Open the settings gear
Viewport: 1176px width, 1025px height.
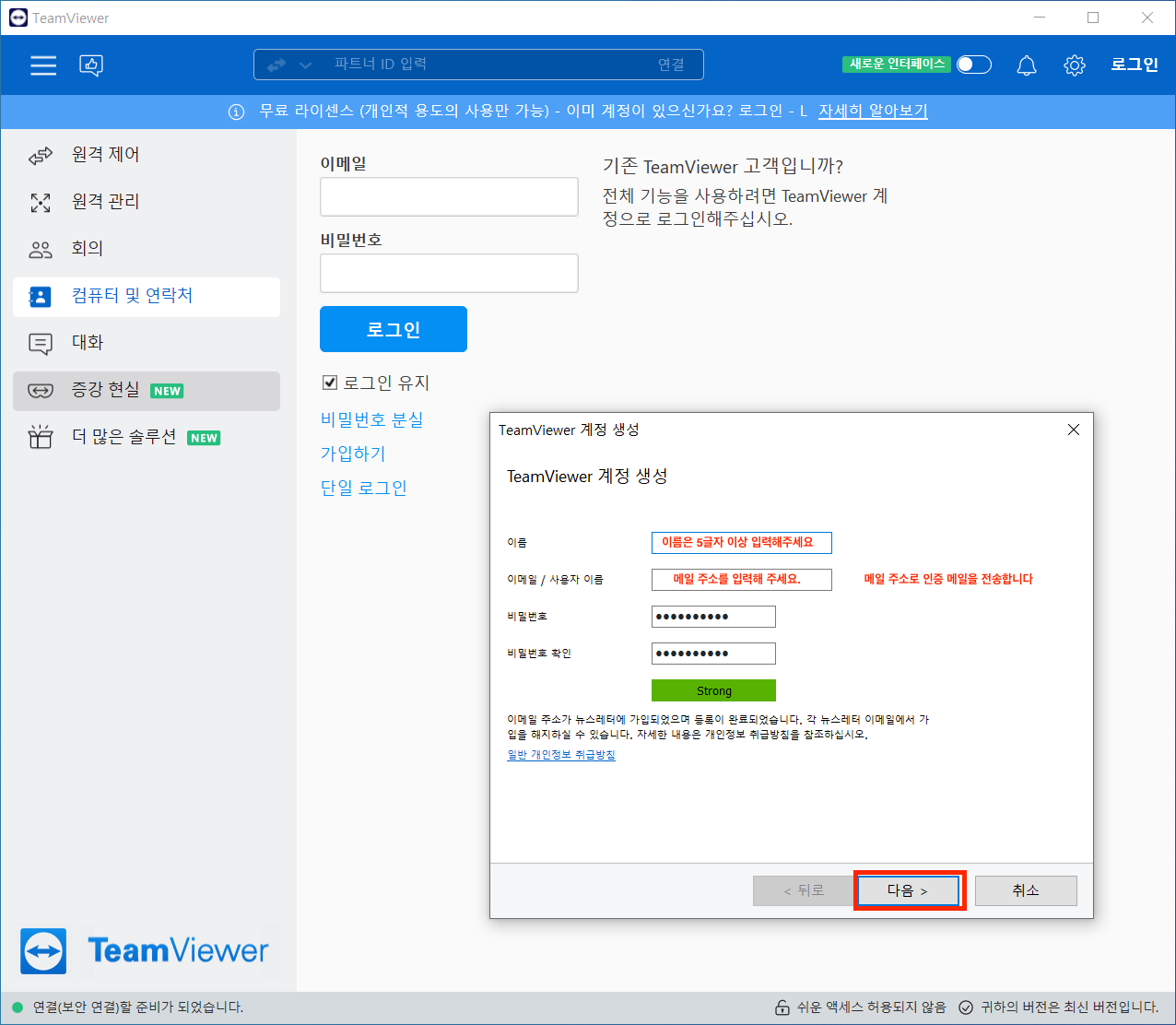[x=1074, y=65]
